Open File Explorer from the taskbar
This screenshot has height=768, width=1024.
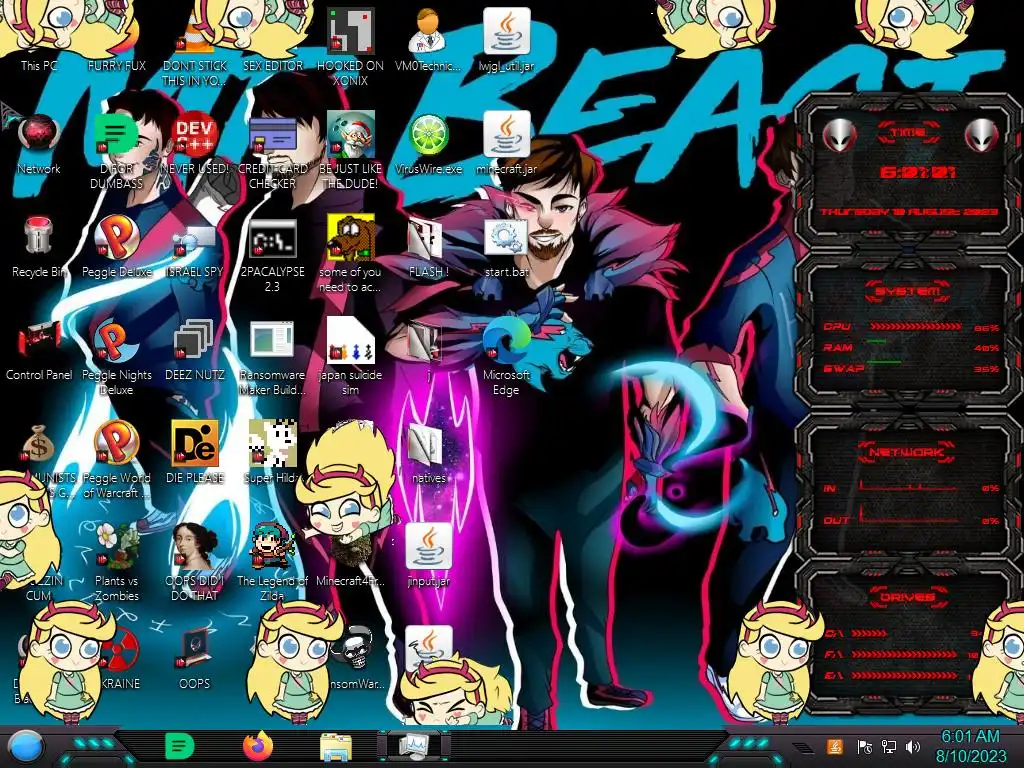tap(336, 746)
